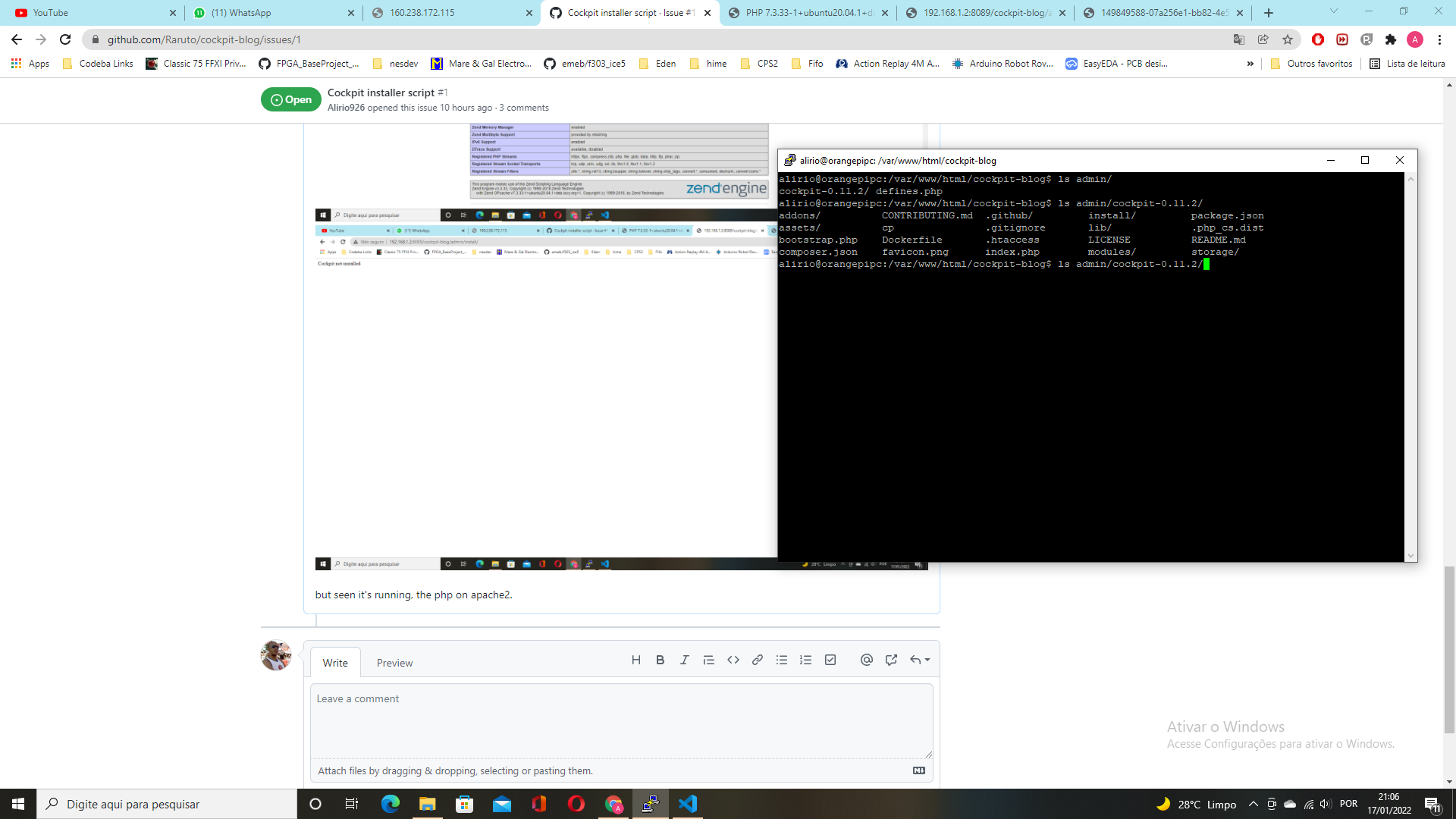The height and width of the screenshot is (819, 1456).
Task: Insert code formatting in the comment
Action: [x=733, y=660]
